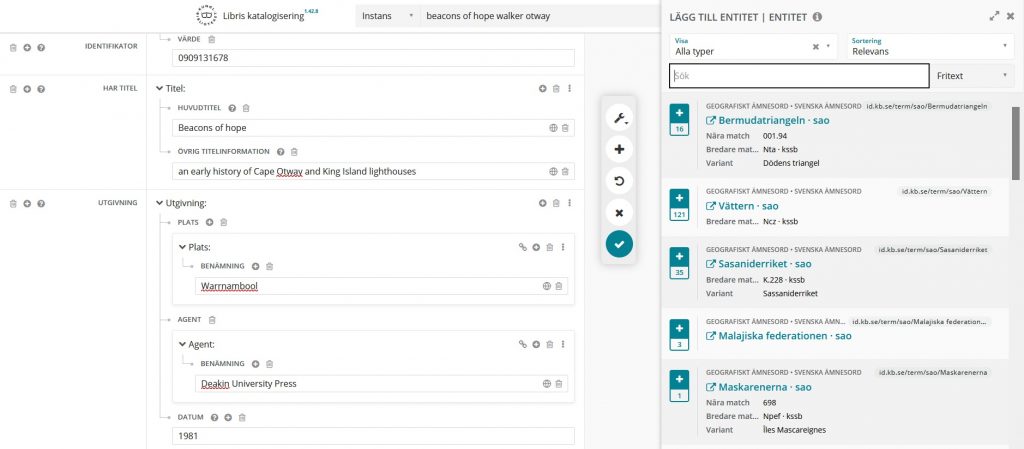Open the Sortering Relevans dropdown
1024x449 pixels.
[x=927, y=46]
